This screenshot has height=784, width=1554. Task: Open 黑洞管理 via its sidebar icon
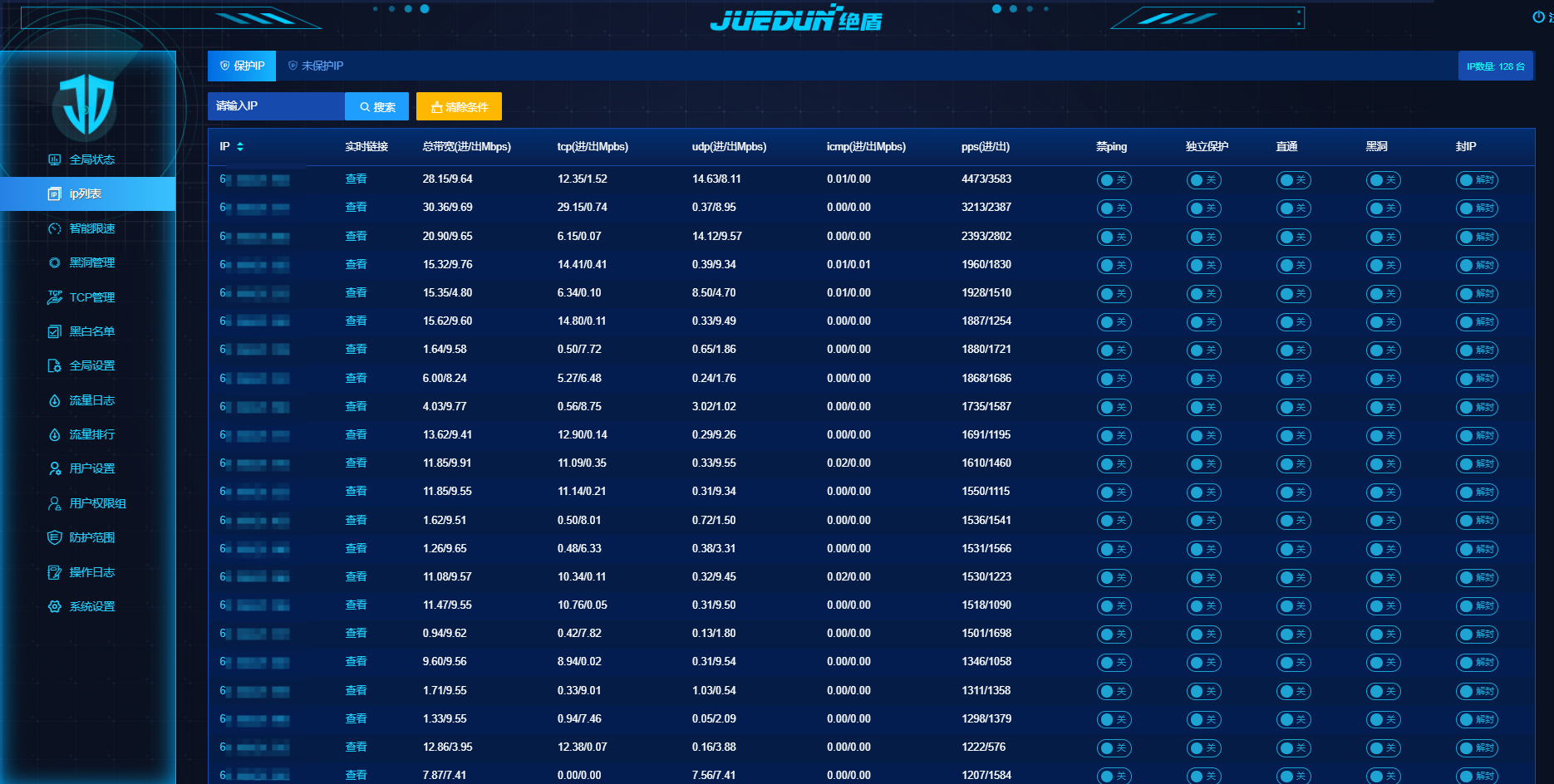click(x=55, y=262)
